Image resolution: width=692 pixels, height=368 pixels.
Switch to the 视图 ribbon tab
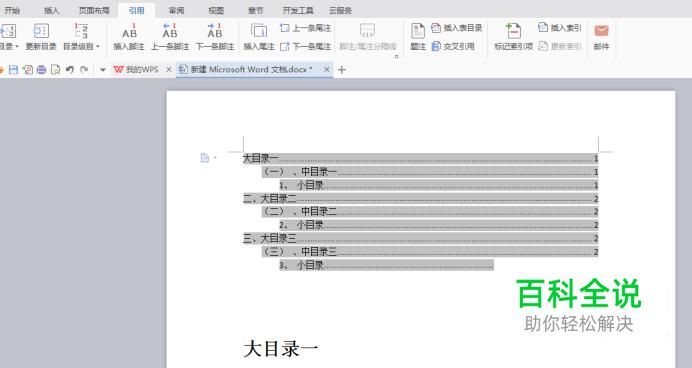point(216,10)
